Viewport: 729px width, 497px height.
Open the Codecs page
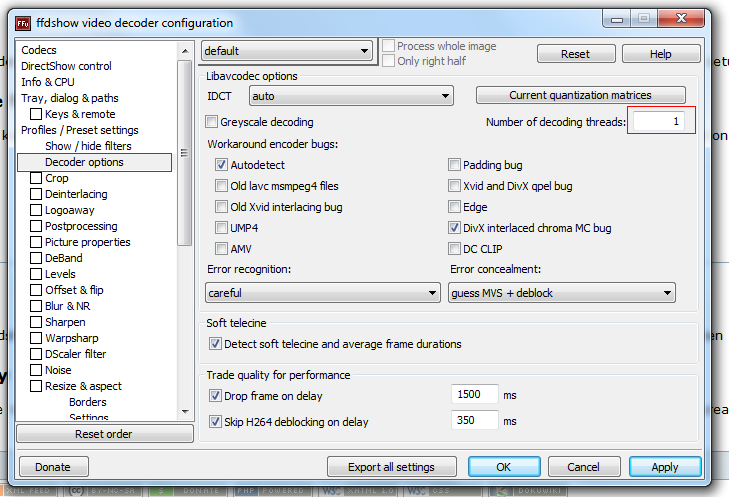click(39, 50)
